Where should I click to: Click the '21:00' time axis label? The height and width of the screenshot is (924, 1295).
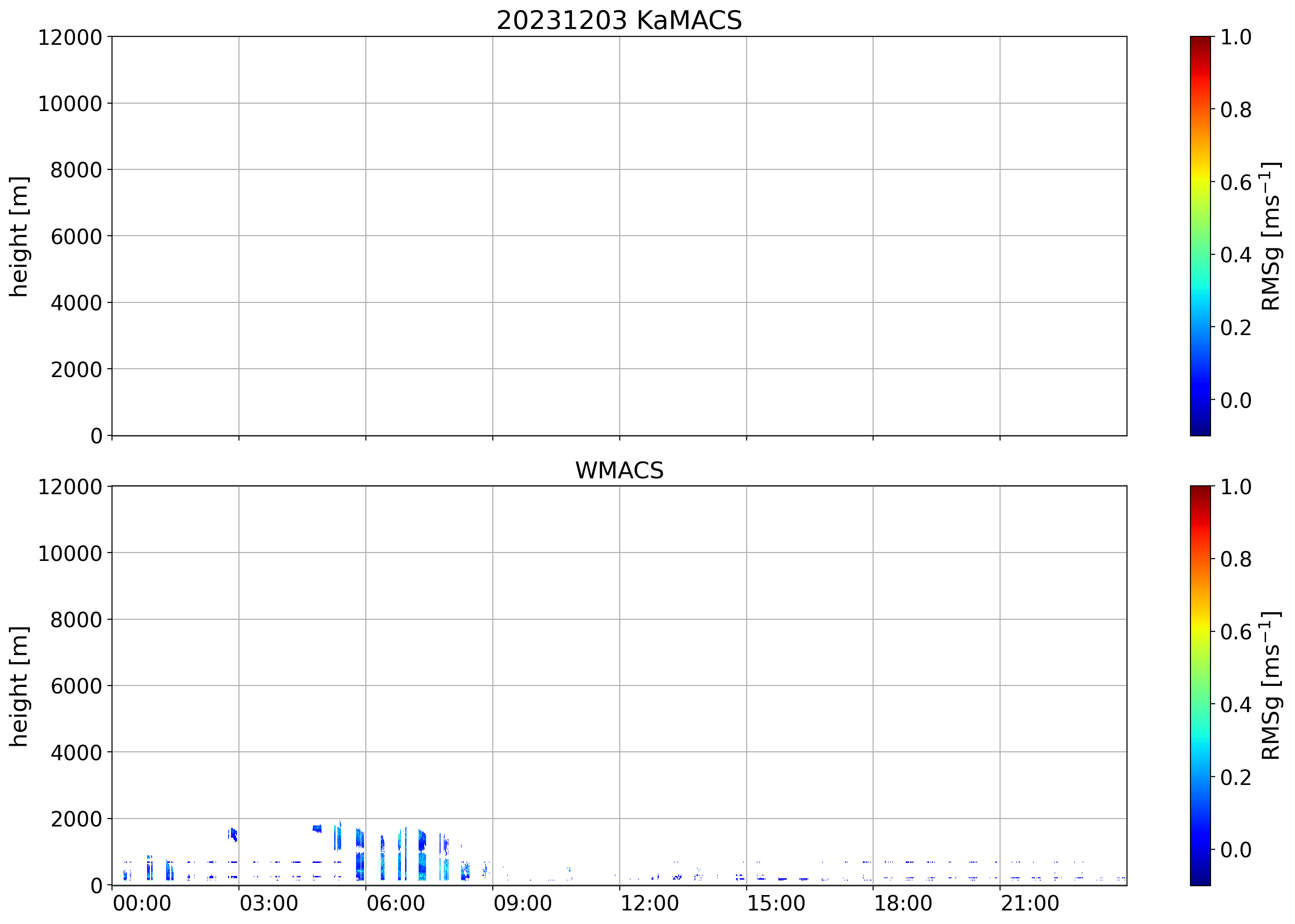[1030, 903]
